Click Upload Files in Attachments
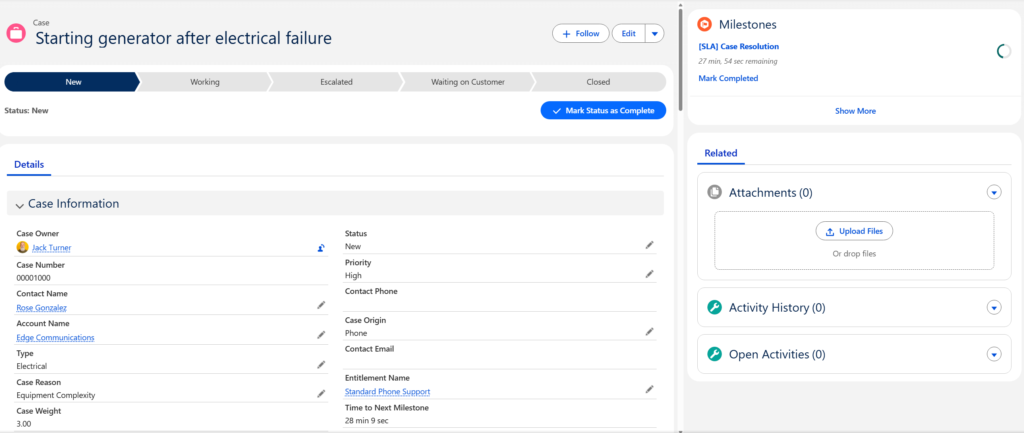 [x=854, y=231]
